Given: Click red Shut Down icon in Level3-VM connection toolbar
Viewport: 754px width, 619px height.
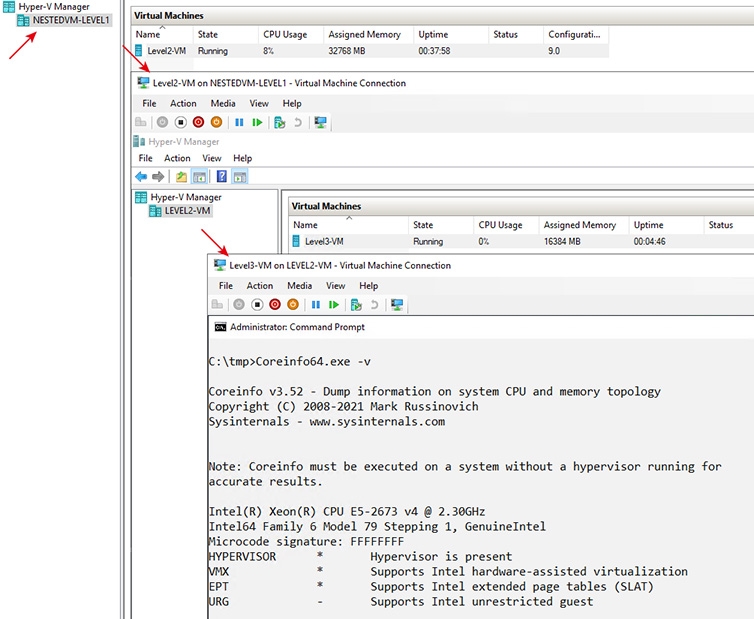Looking at the screenshot, I should click(275, 304).
